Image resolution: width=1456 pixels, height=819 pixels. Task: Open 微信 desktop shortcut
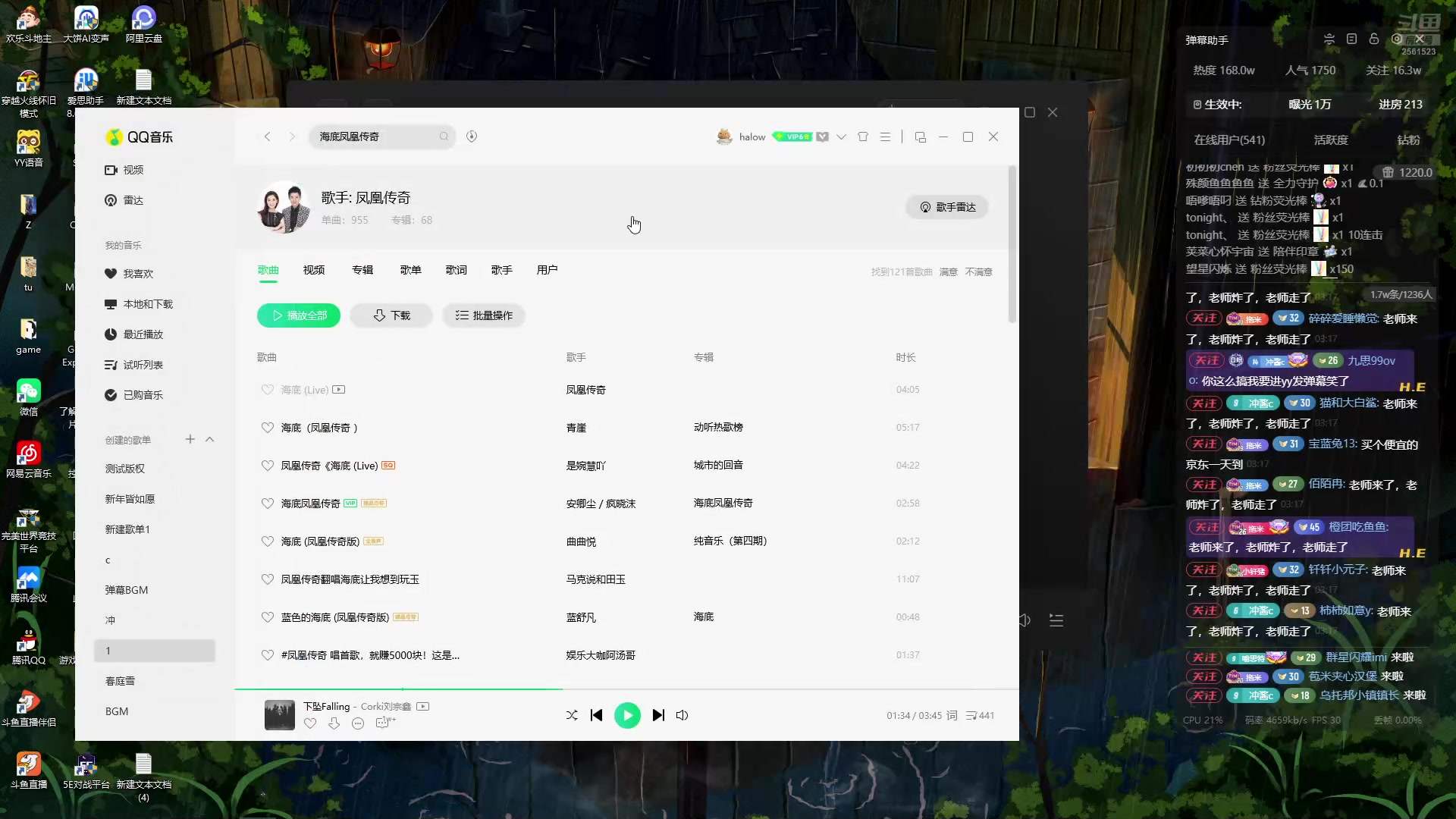[x=29, y=397]
